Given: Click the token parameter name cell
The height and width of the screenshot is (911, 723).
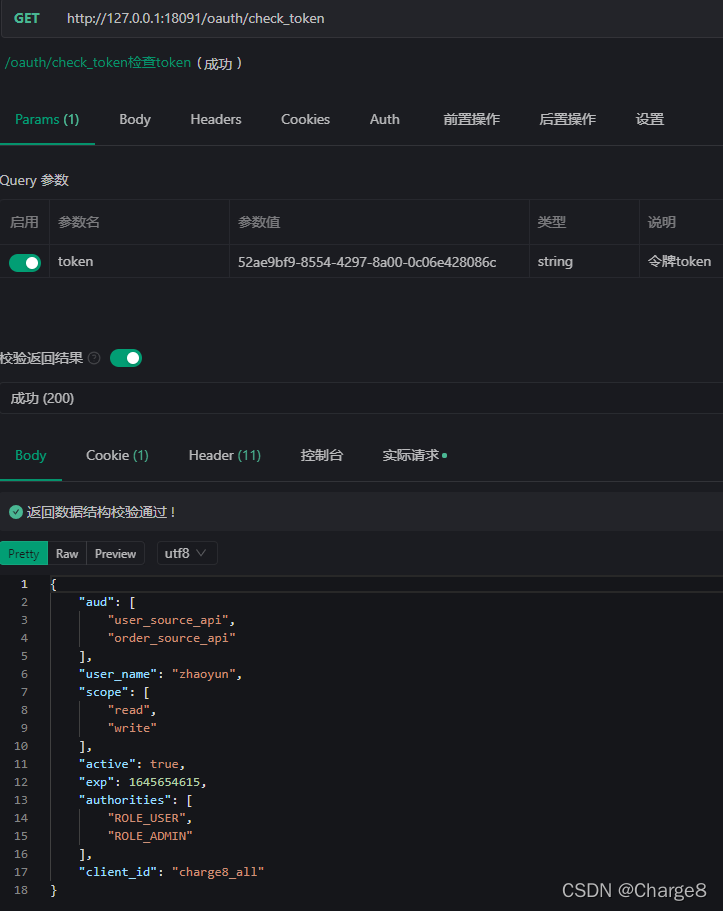Looking at the screenshot, I should pos(139,261).
